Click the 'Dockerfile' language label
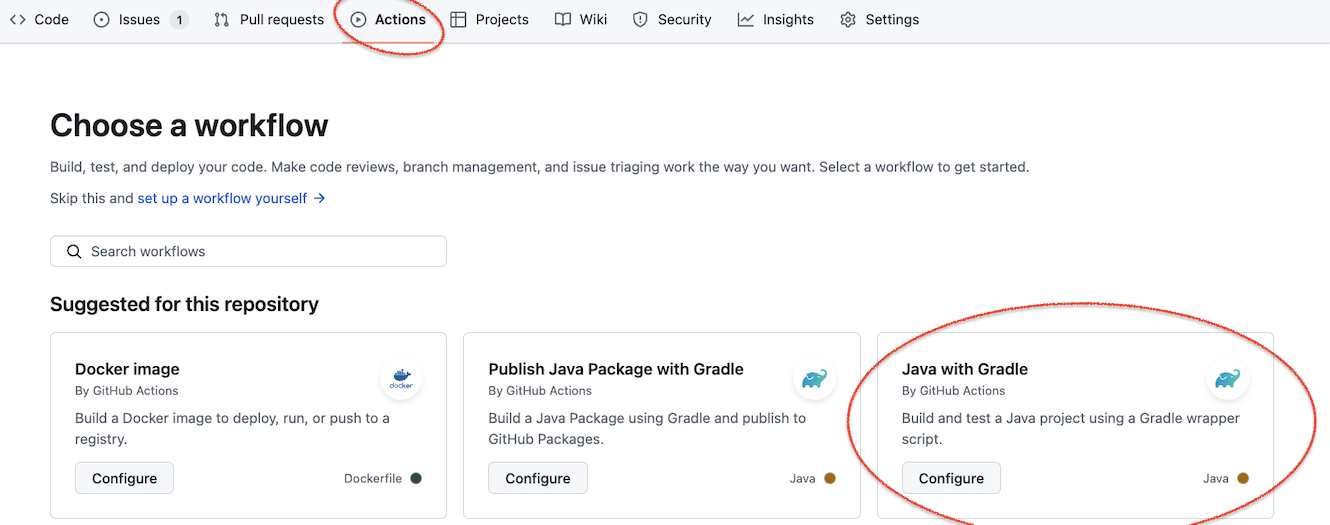This screenshot has width=1330, height=525. click(373, 478)
